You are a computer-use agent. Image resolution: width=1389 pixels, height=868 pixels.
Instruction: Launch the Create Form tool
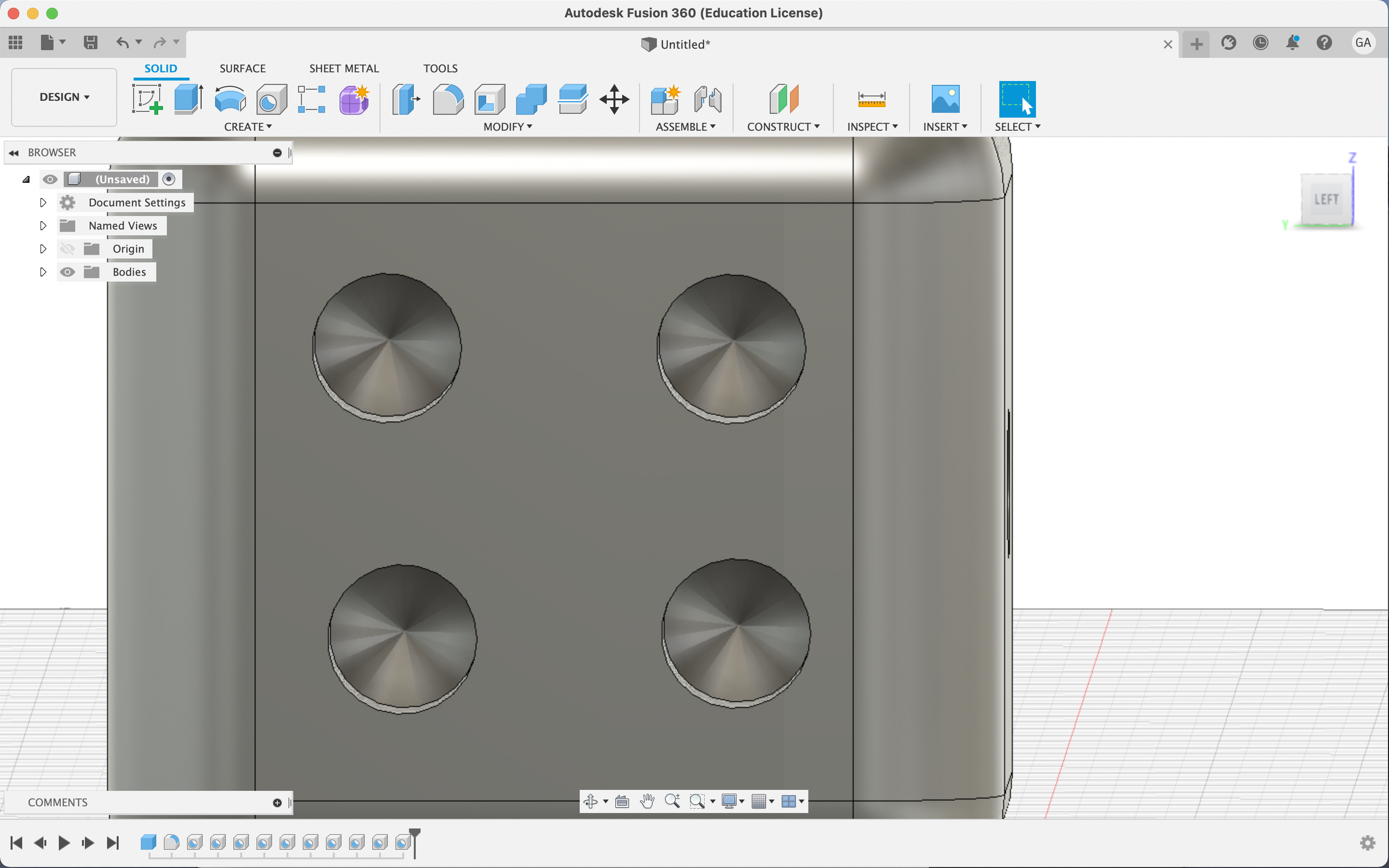coord(355,100)
